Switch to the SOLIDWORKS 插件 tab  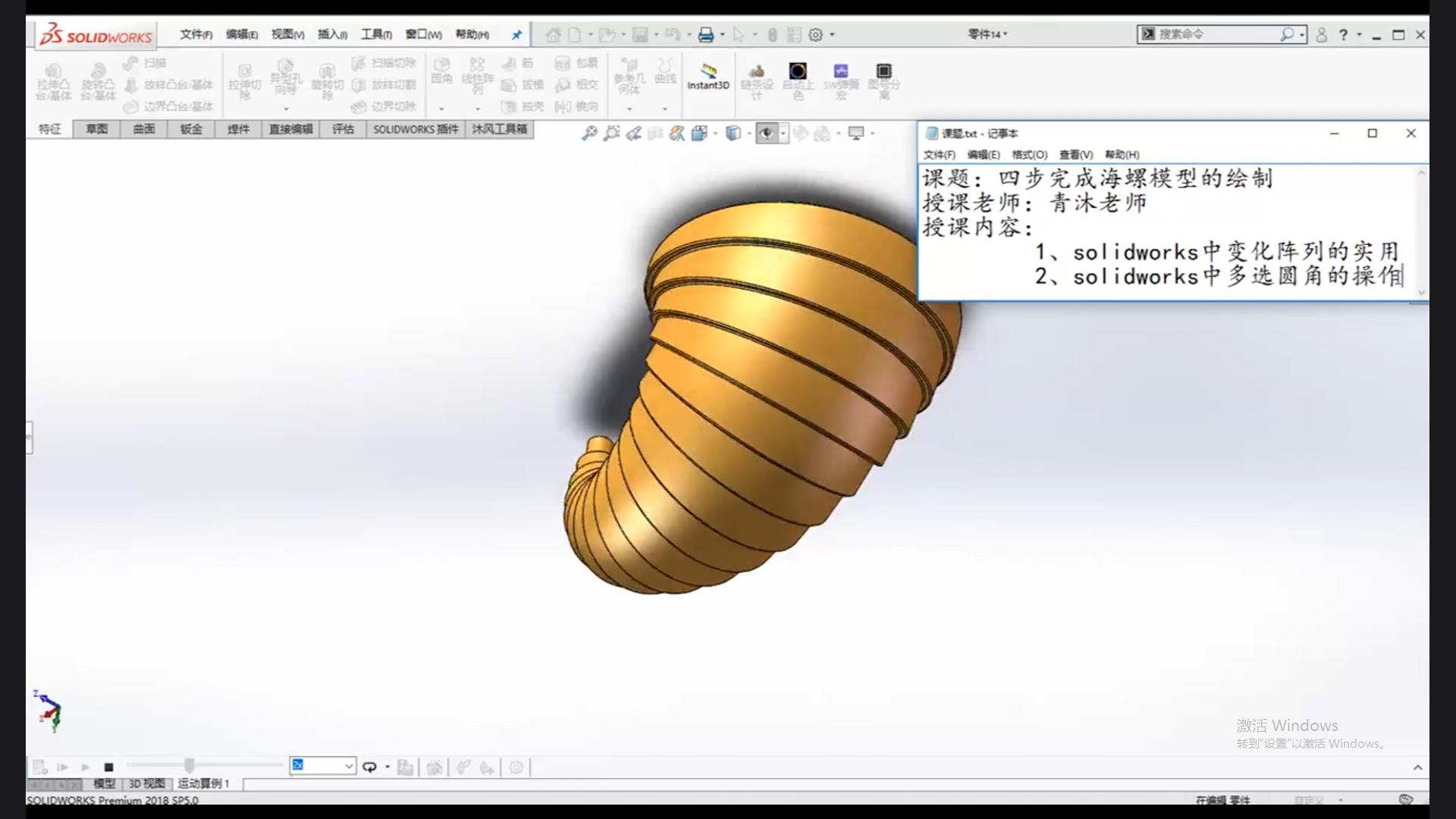(416, 130)
